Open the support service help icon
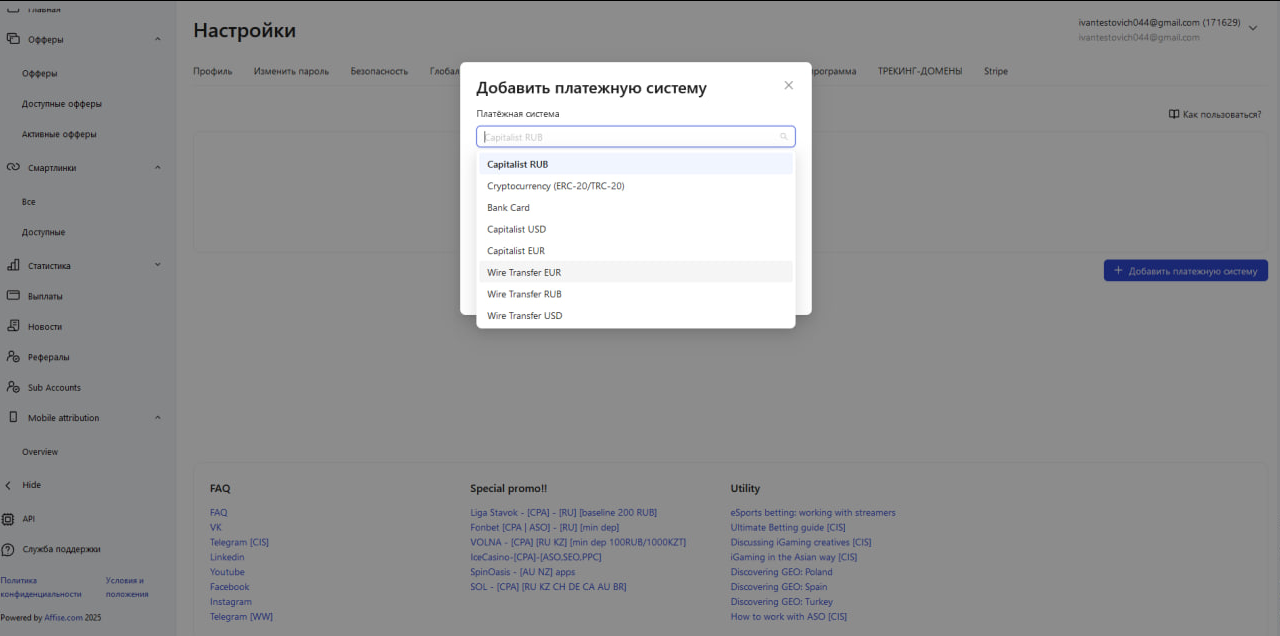 [x=9, y=549]
